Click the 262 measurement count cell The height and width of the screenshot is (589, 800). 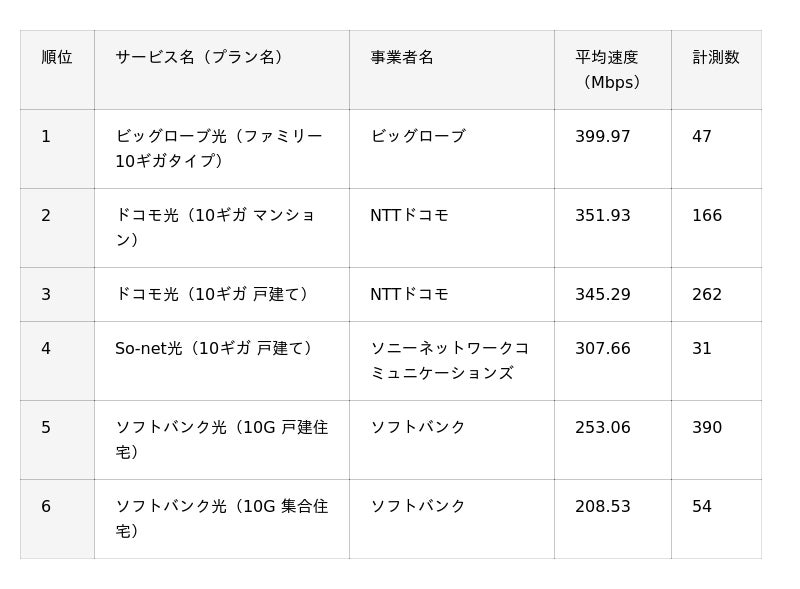(716, 294)
